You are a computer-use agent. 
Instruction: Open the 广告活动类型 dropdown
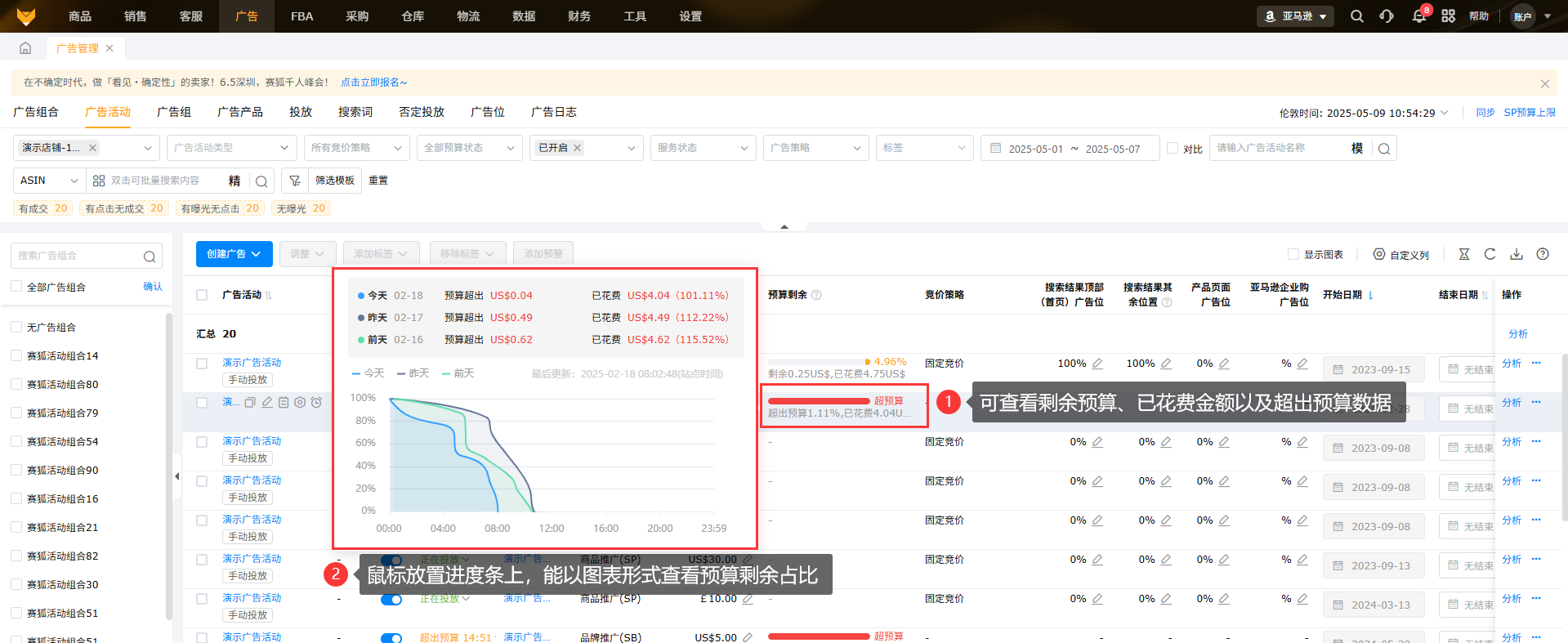[x=231, y=148]
